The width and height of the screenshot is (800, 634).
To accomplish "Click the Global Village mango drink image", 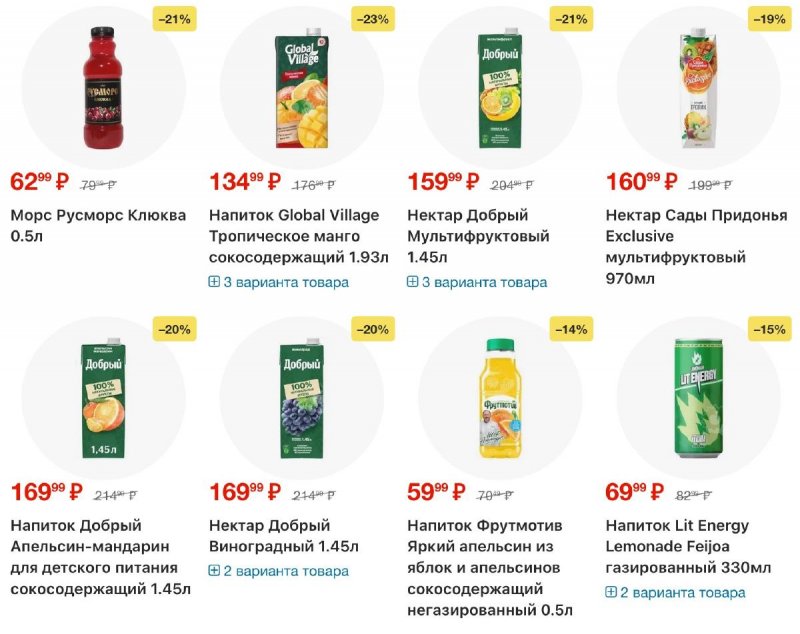I will [302, 90].
